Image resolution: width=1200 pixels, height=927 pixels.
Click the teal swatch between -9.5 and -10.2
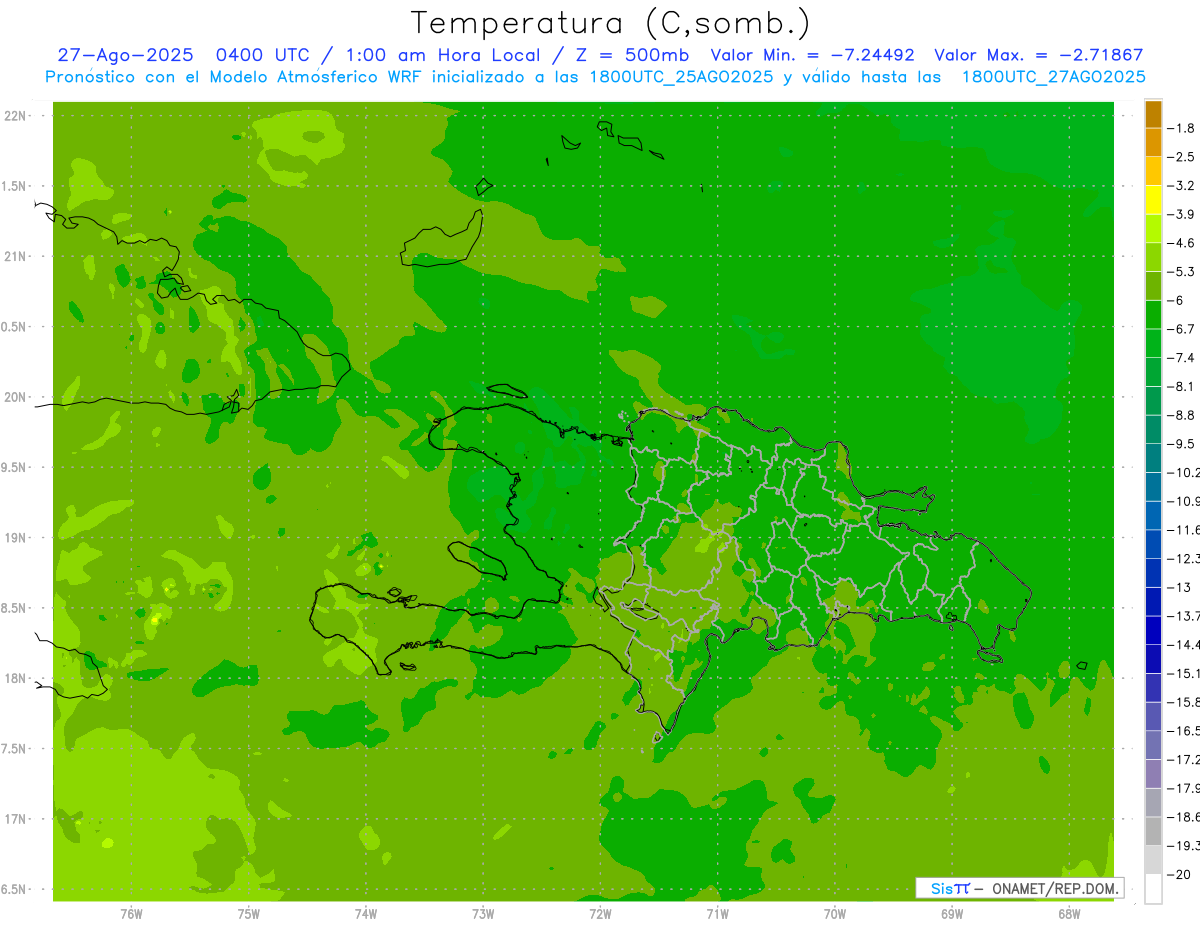point(1153,458)
